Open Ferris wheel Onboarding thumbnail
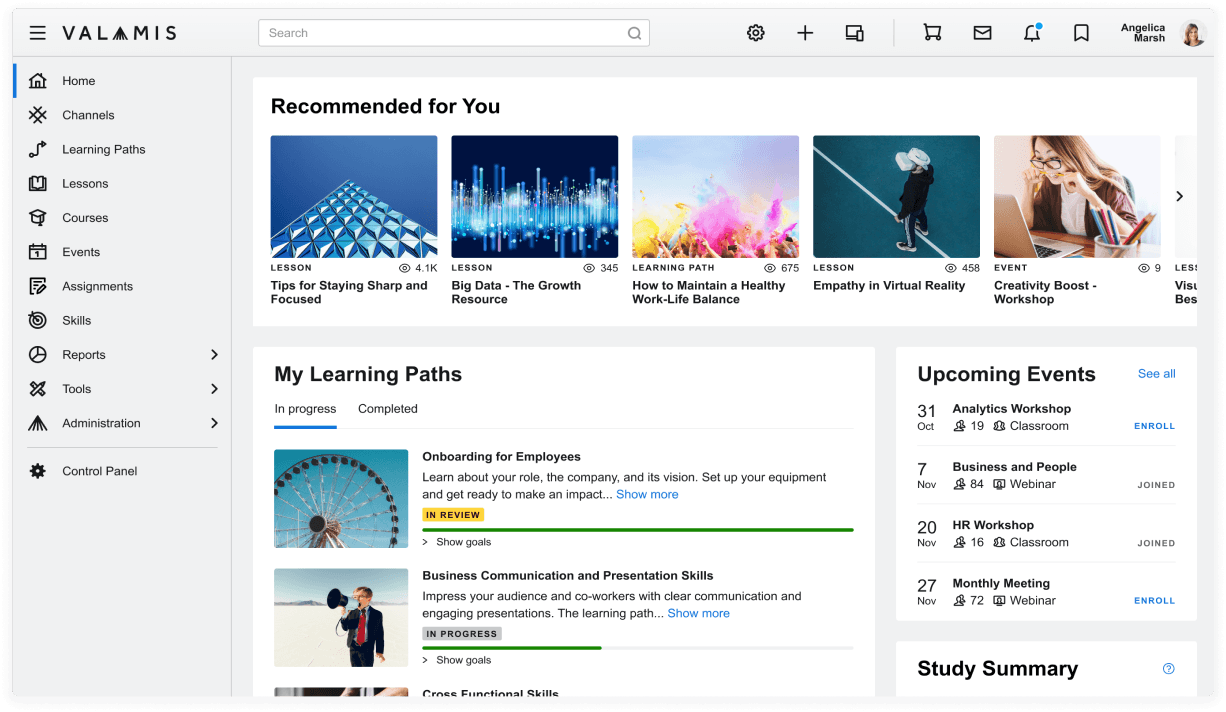Image resolution: width=1226 pixels, height=712 pixels. click(341, 498)
